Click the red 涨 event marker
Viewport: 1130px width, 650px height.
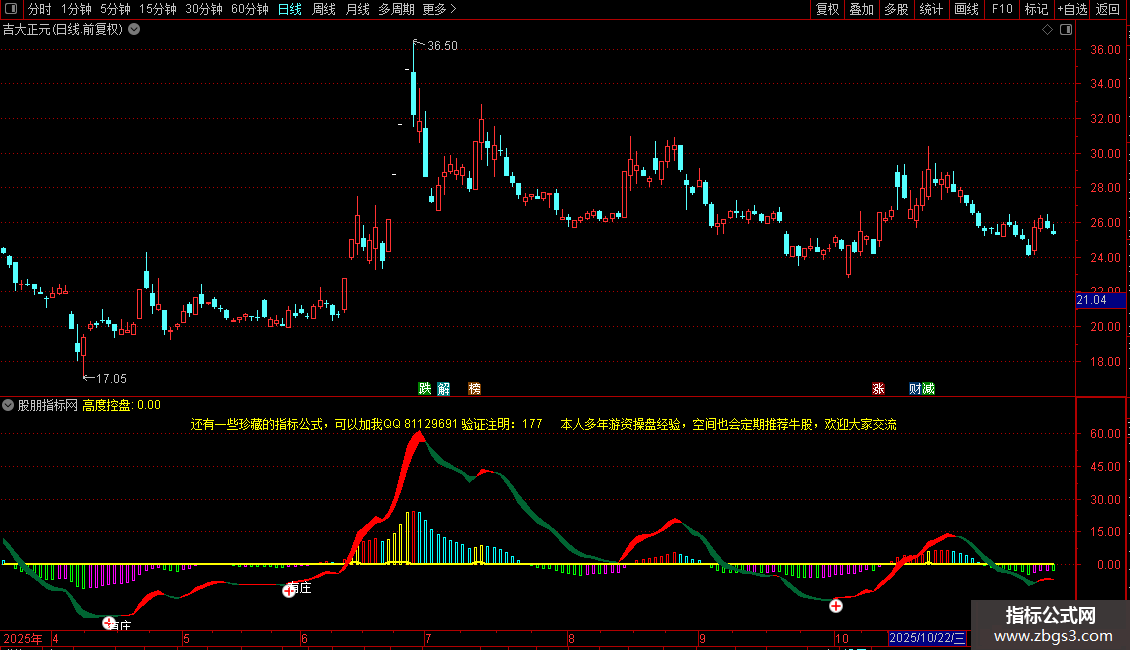click(878, 389)
